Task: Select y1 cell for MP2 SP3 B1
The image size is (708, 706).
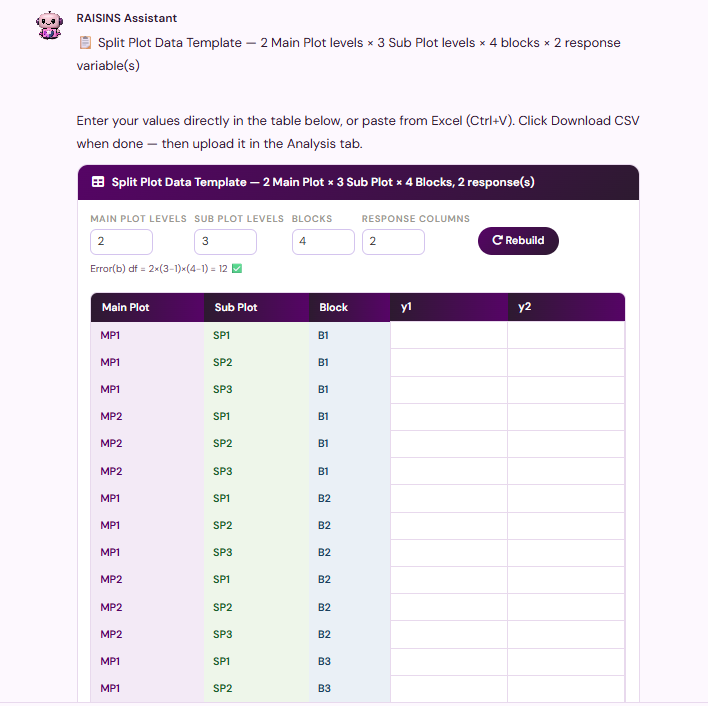Action: [x=449, y=471]
